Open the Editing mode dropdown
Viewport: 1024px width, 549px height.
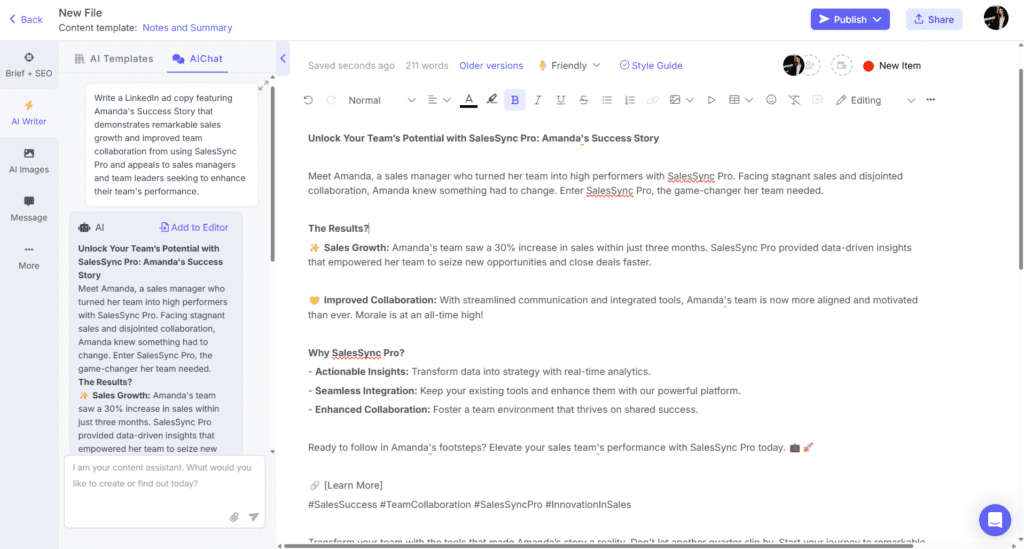coord(875,100)
